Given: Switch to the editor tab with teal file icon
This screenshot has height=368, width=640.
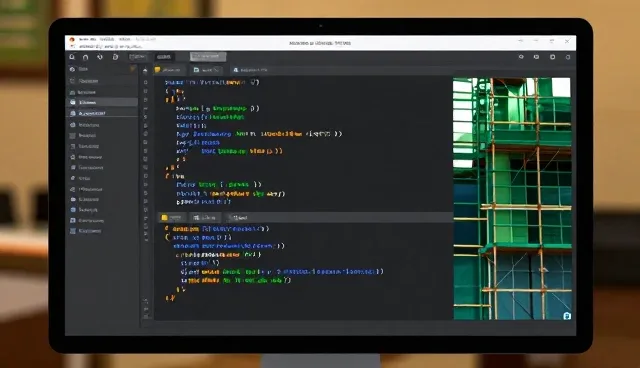Looking at the screenshot, I should 207,70.
